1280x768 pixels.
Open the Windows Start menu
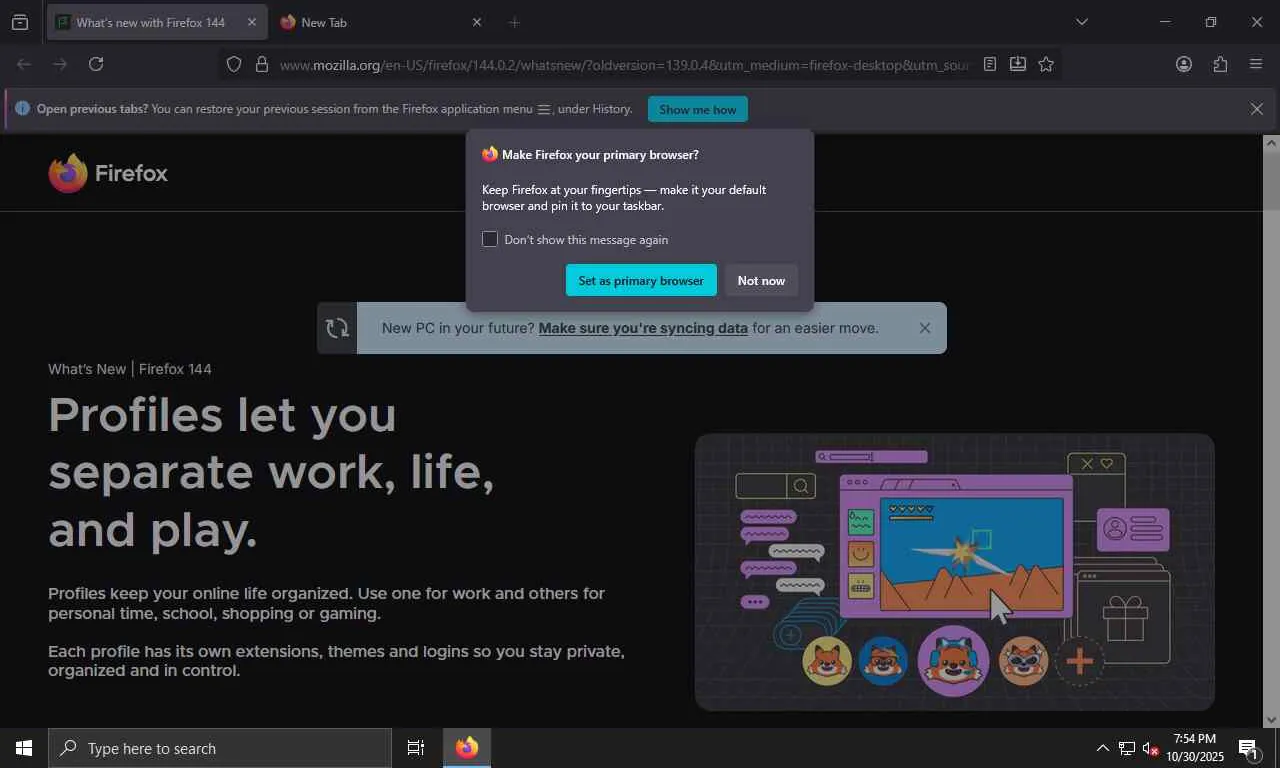[x=24, y=748]
